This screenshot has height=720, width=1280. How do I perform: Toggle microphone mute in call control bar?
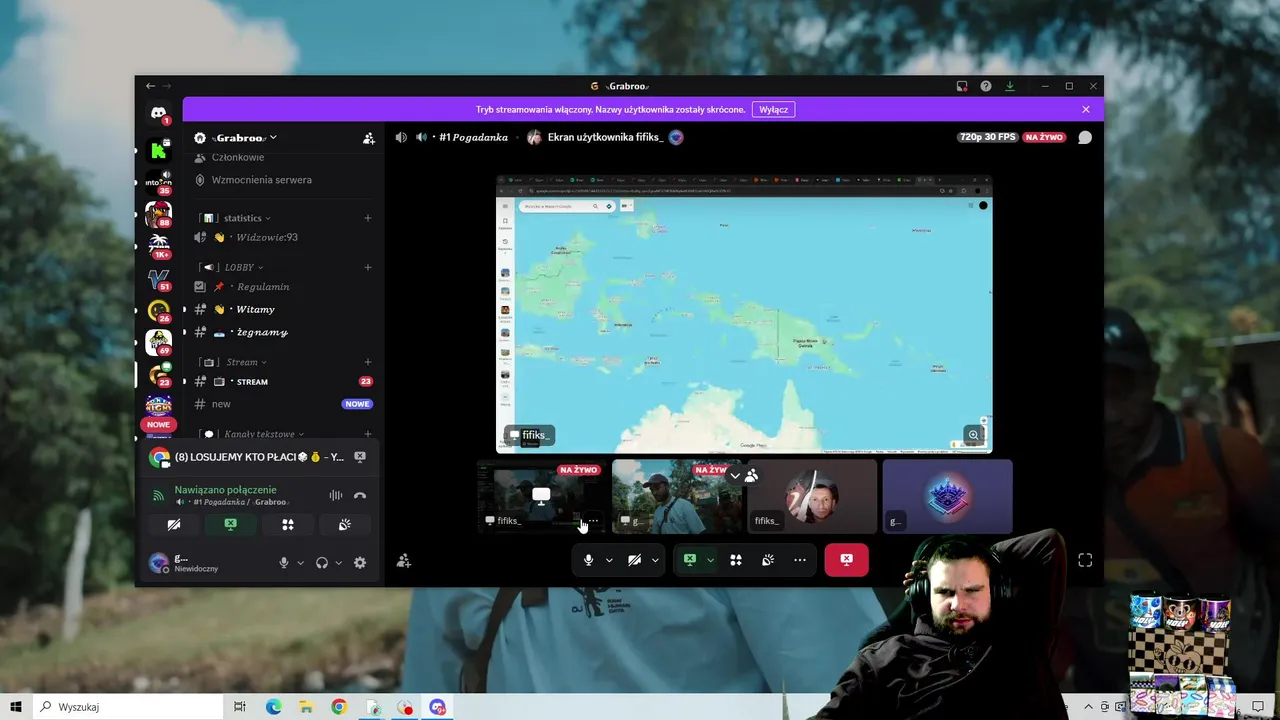point(588,560)
